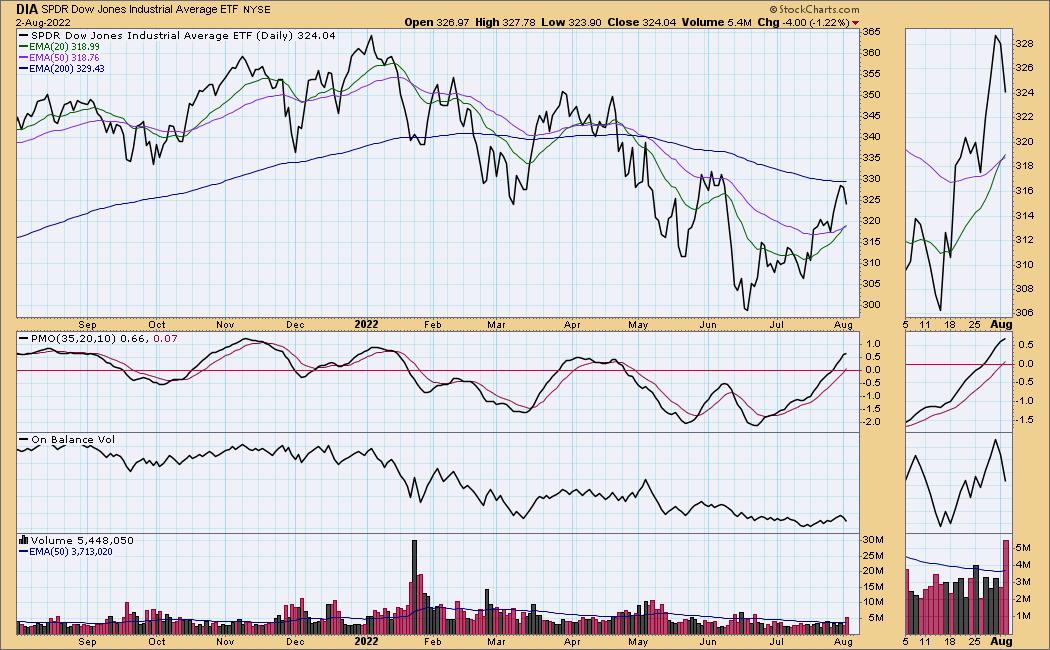
Task: Click the 1M label on the zoomed volume axis
Action: (1023, 616)
